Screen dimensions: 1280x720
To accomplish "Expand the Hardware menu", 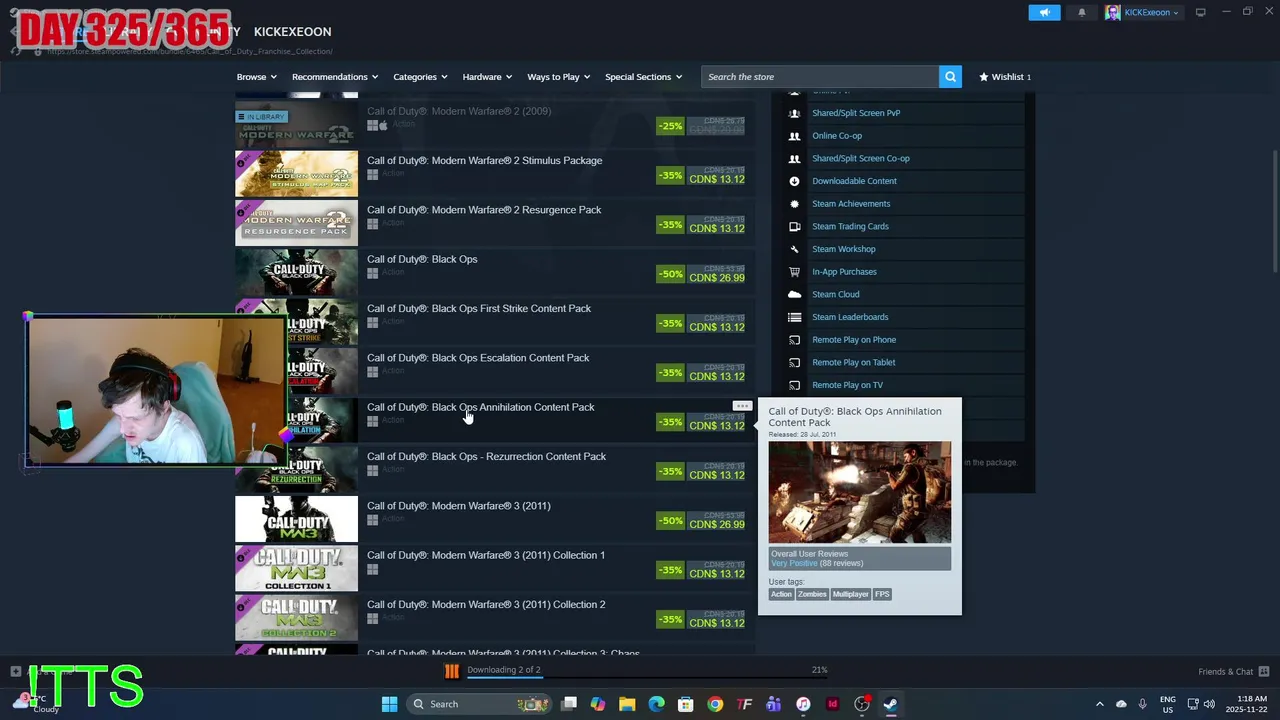I will (x=487, y=77).
